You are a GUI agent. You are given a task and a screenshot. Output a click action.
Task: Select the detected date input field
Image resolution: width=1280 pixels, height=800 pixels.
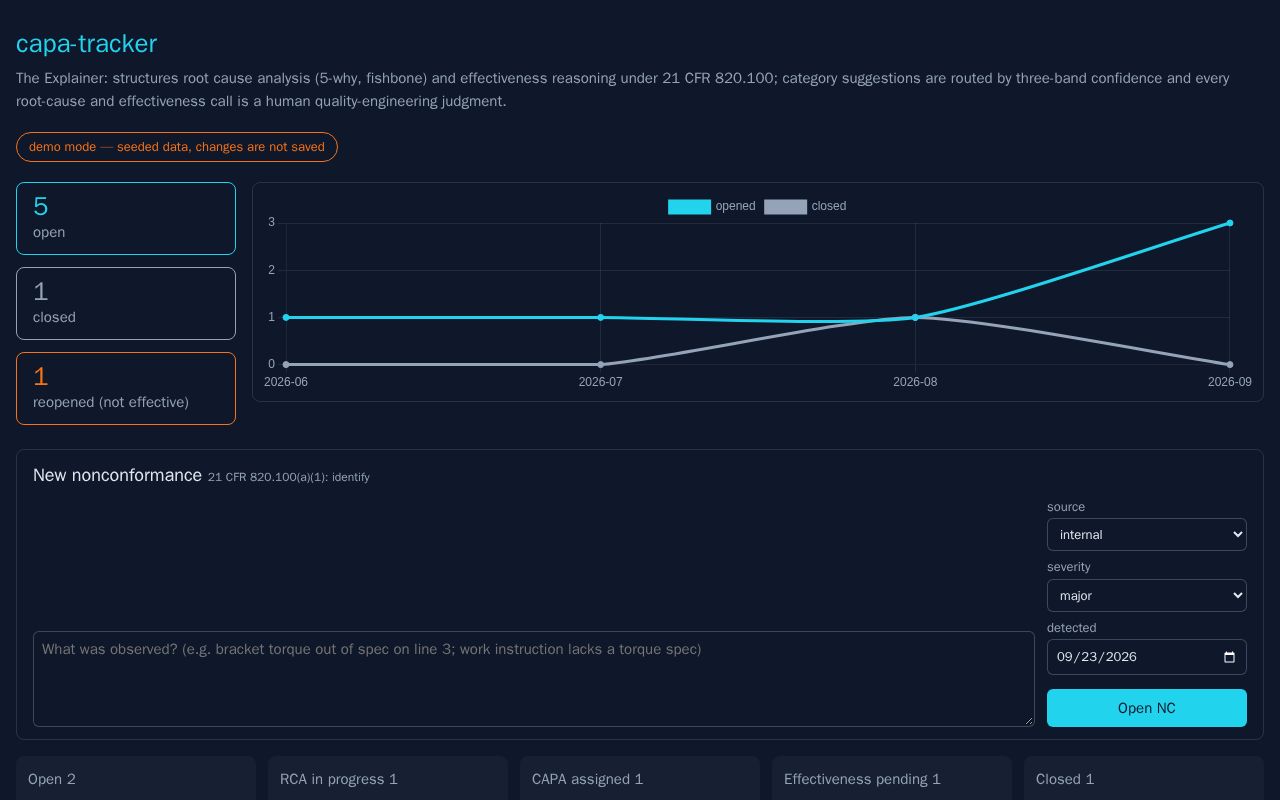pyautogui.click(x=1146, y=657)
